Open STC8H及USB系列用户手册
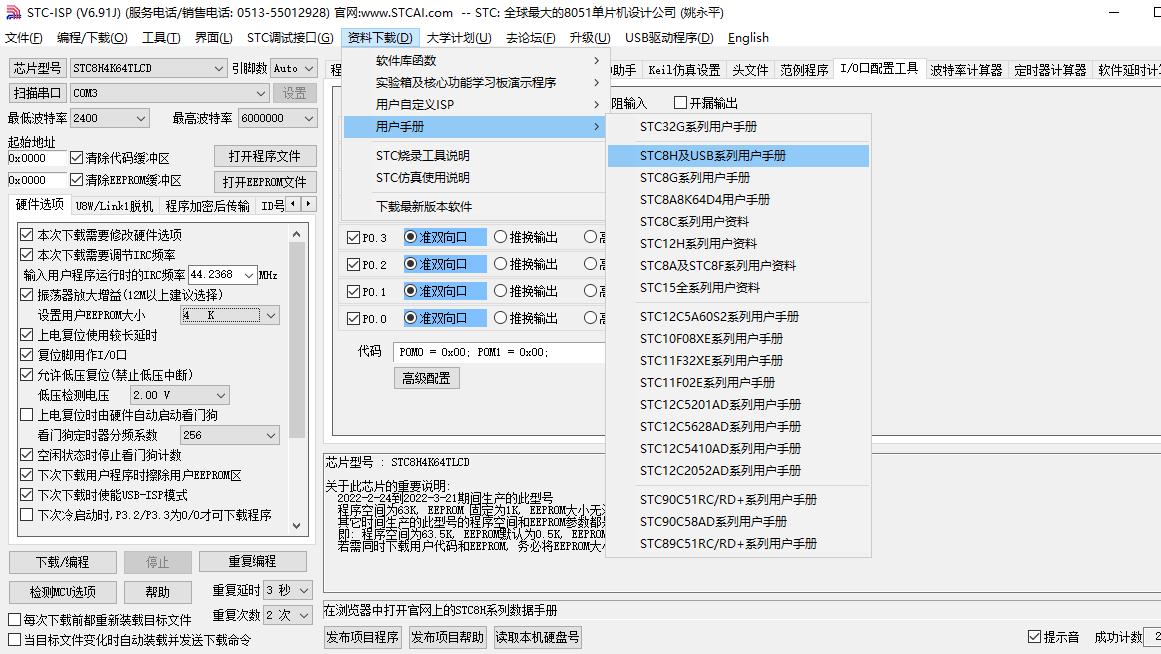 [738, 156]
